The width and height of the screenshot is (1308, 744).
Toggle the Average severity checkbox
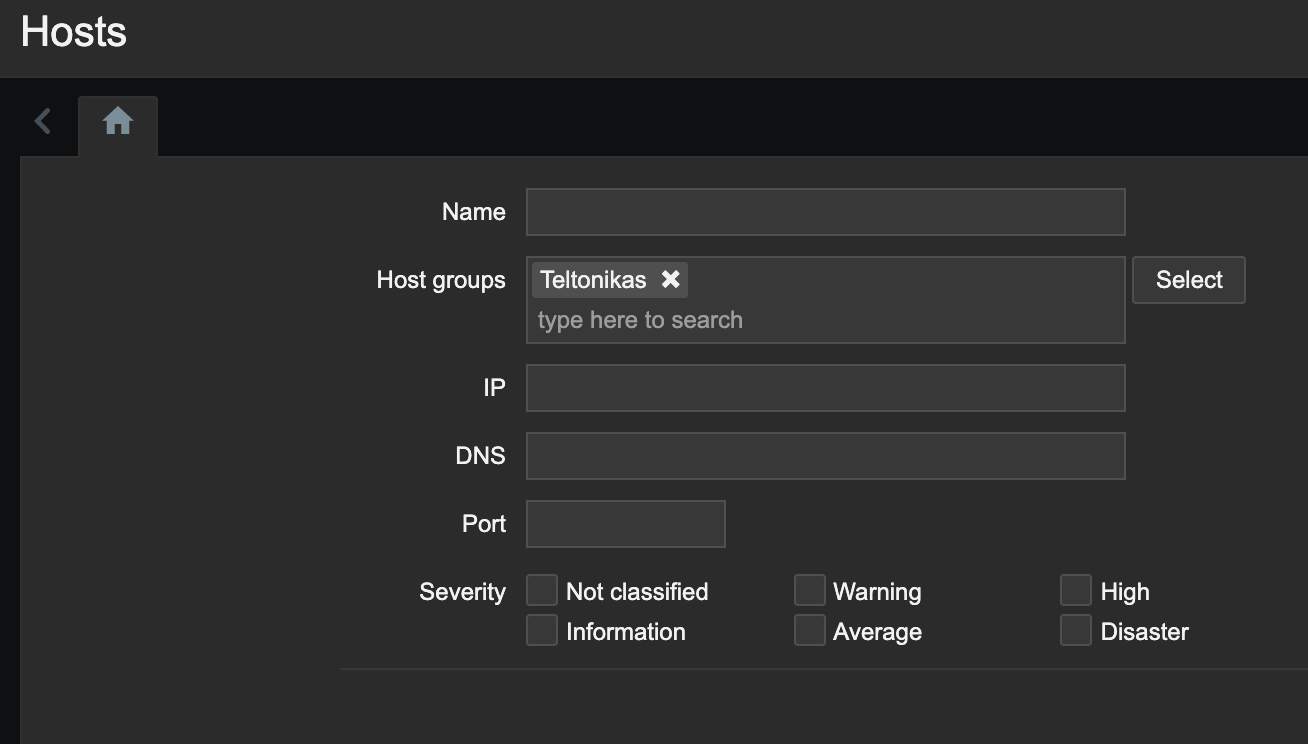[x=810, y=631]
